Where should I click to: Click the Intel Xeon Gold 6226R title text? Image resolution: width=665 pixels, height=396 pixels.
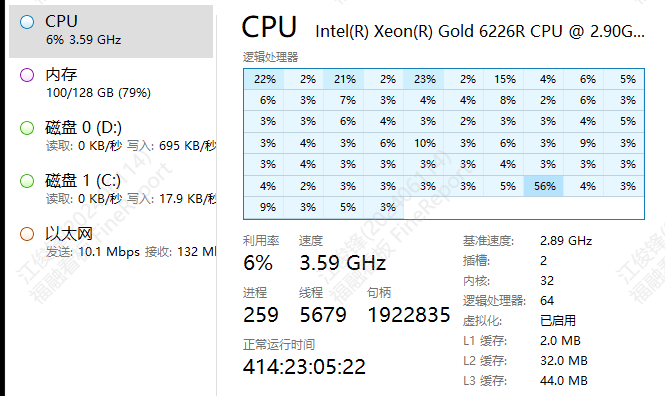pyautogui.click(x=480, y=31)
